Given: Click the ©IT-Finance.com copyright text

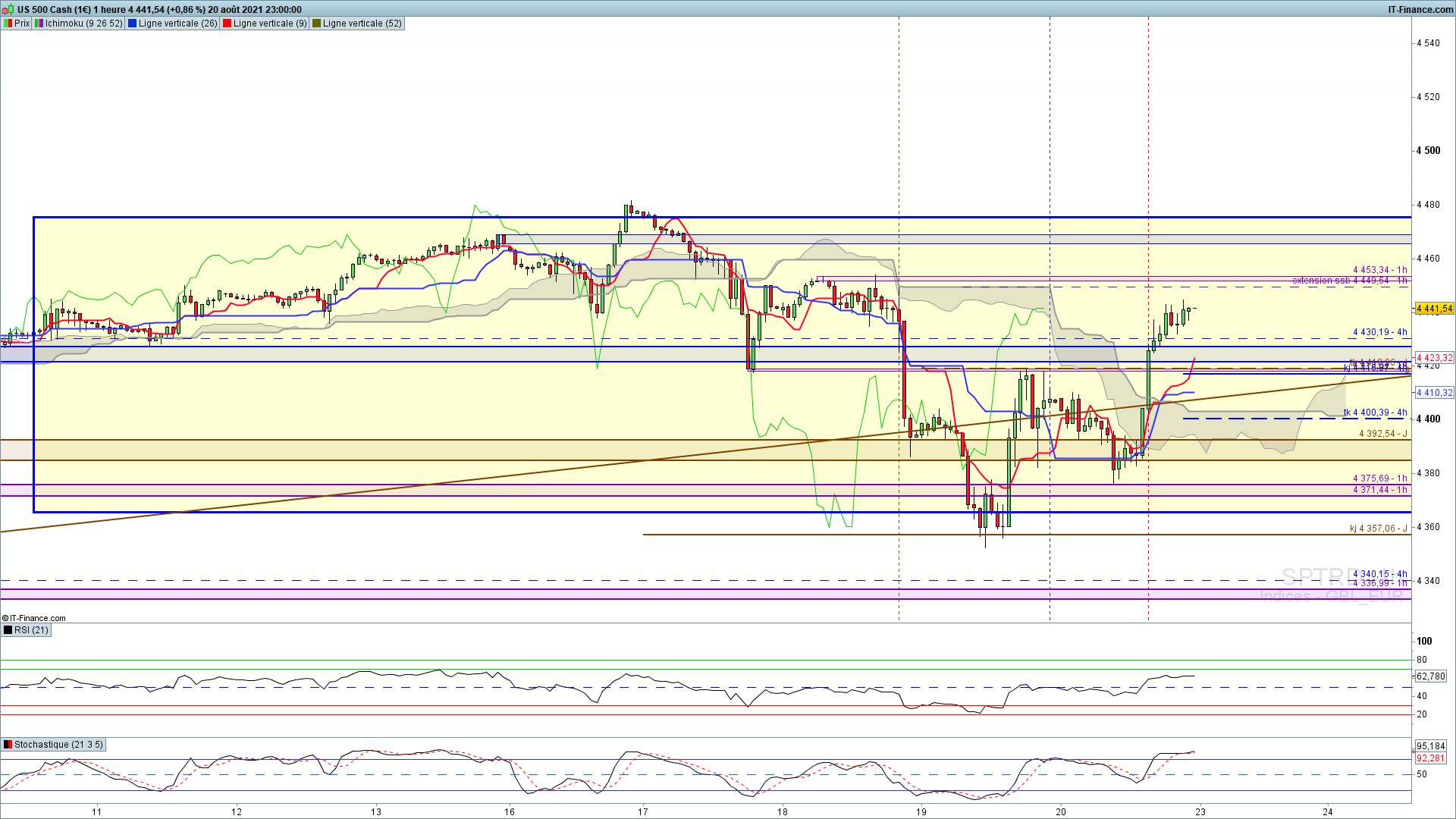Looking at the screenshot, I should click(x=34, y=618).
